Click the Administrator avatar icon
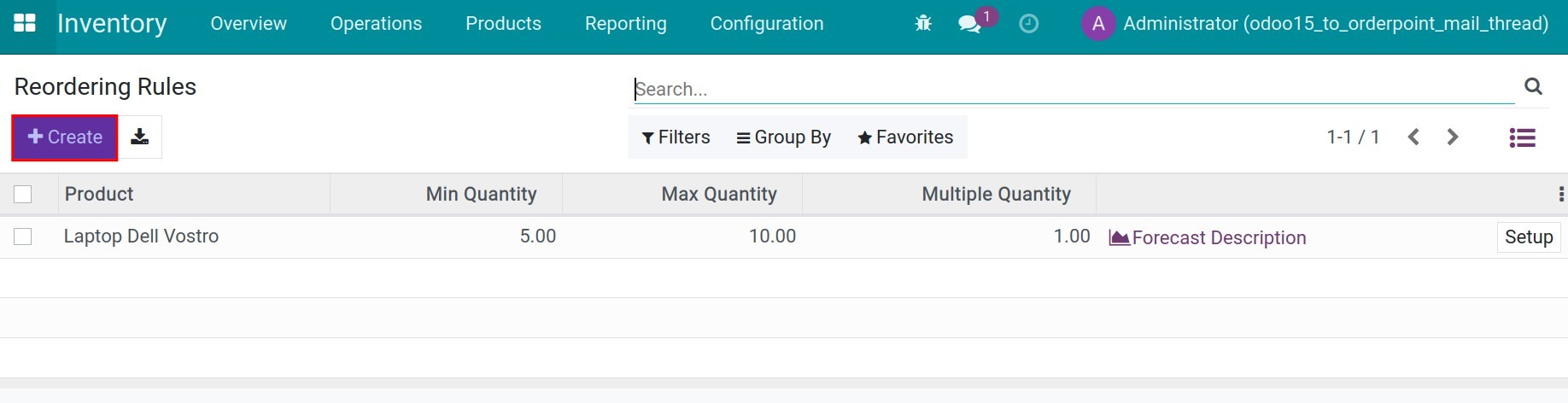 tap(1098, 24)
